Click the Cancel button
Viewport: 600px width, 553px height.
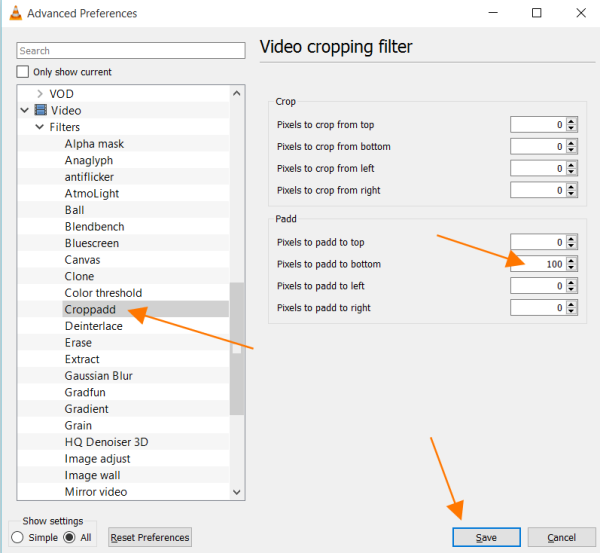[x=561, y=537]
